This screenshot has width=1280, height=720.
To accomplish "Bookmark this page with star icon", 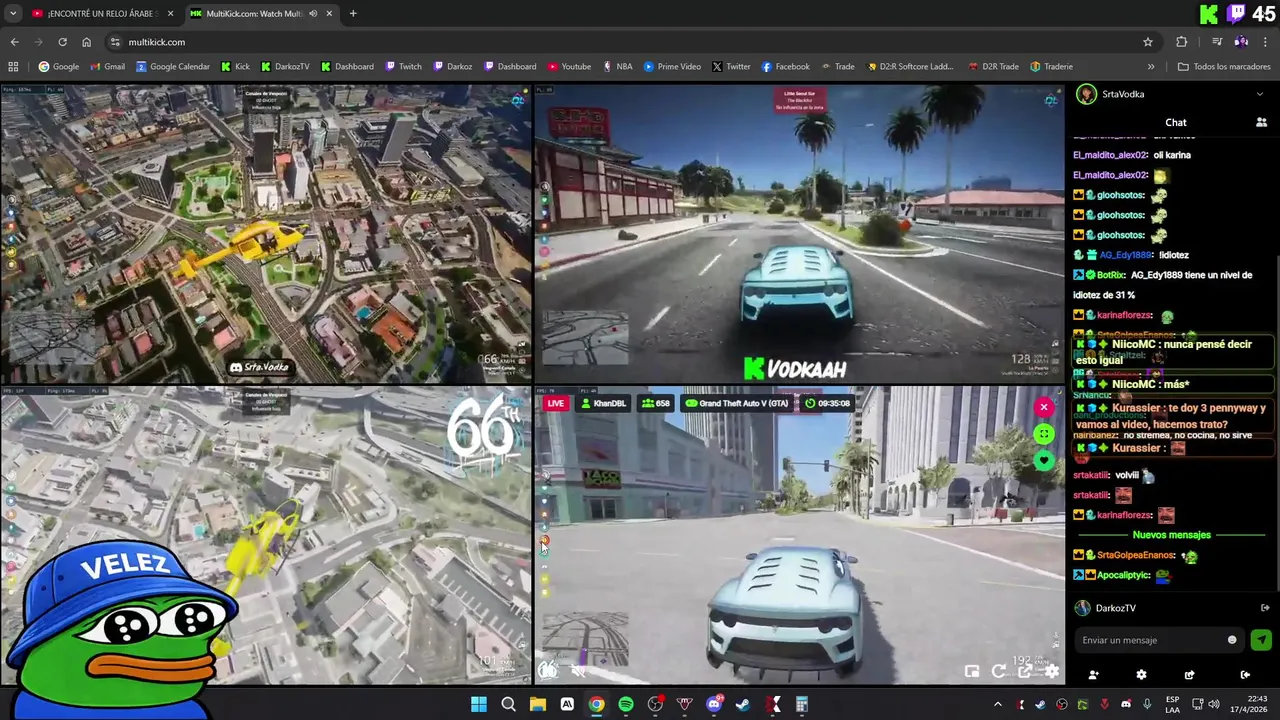I will click(1148, 42).
